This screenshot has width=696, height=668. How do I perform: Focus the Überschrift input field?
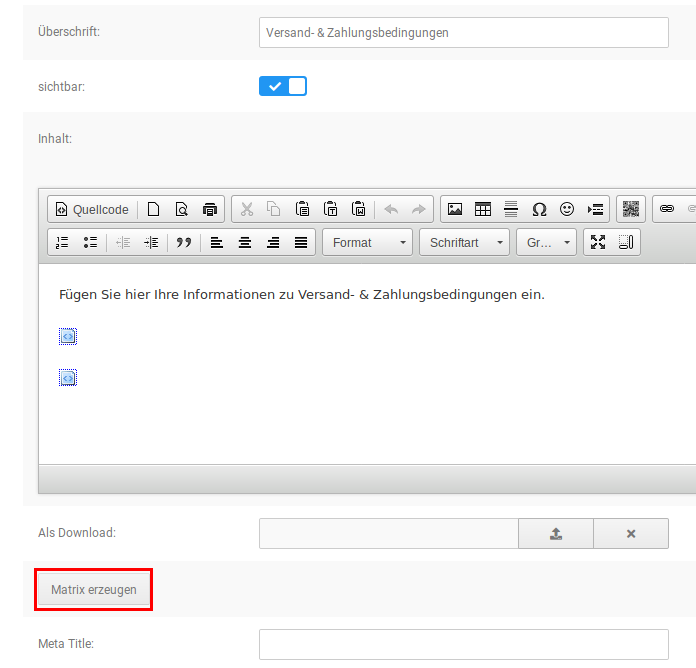464,32
